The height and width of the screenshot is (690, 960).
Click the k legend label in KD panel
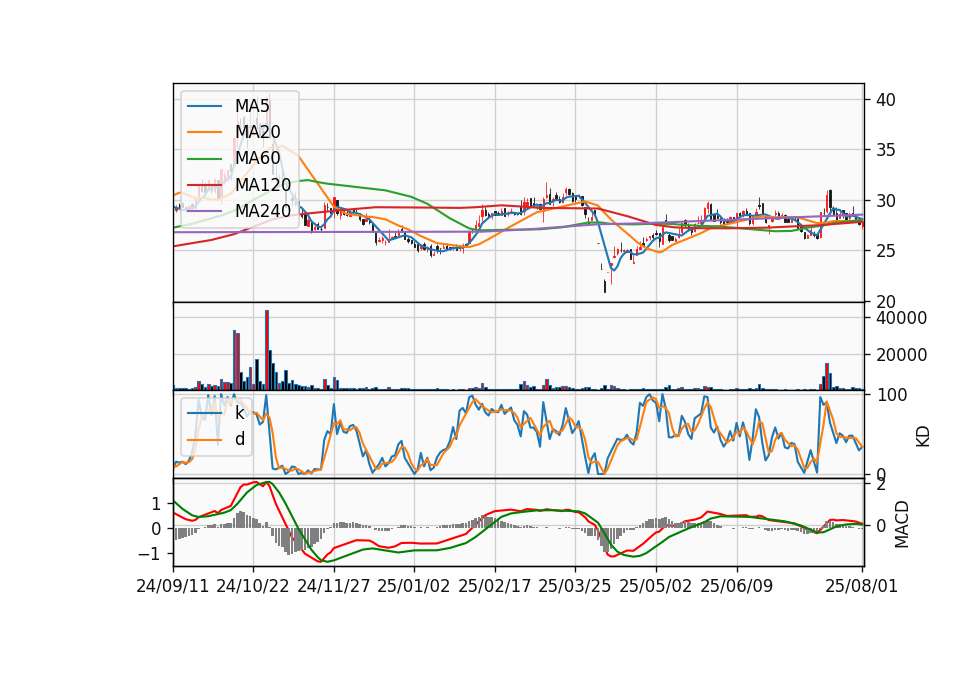tap(239, 413)
